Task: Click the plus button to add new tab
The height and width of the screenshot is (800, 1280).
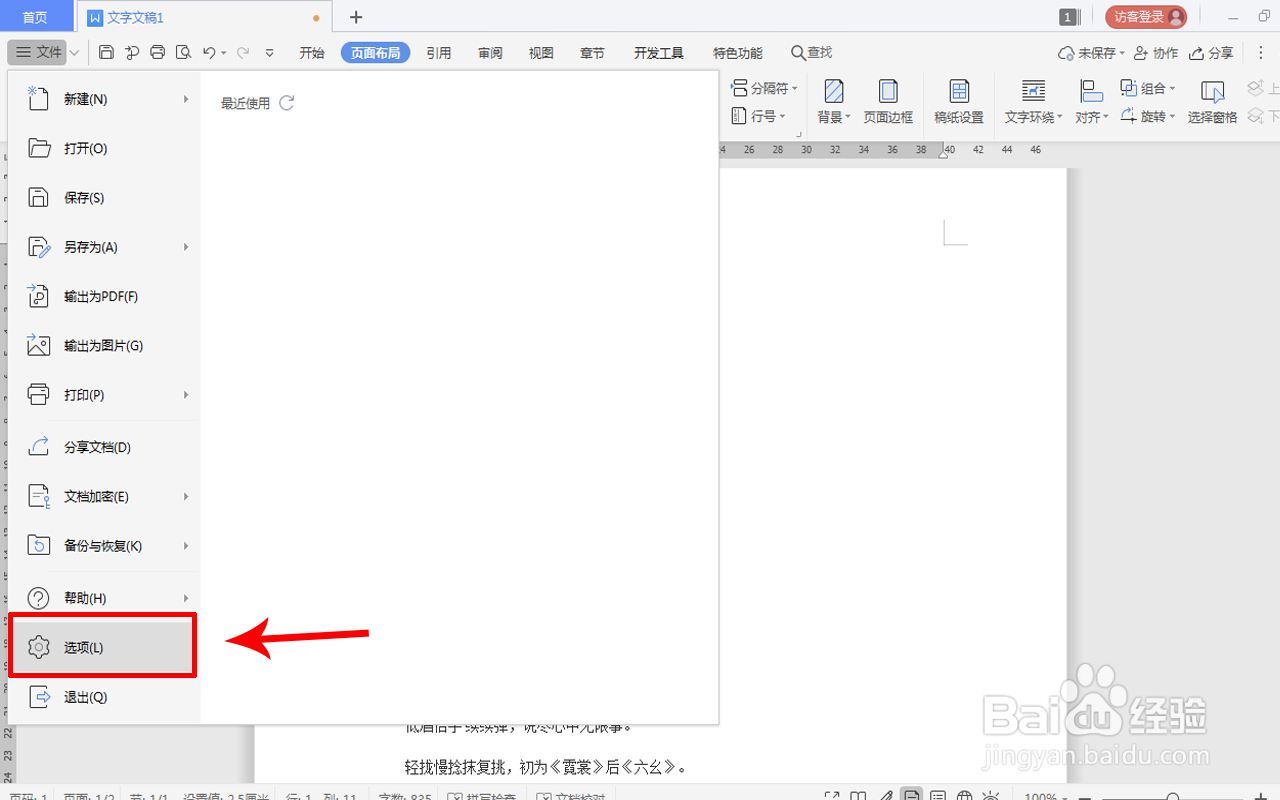Action: (x=356, y=17)
